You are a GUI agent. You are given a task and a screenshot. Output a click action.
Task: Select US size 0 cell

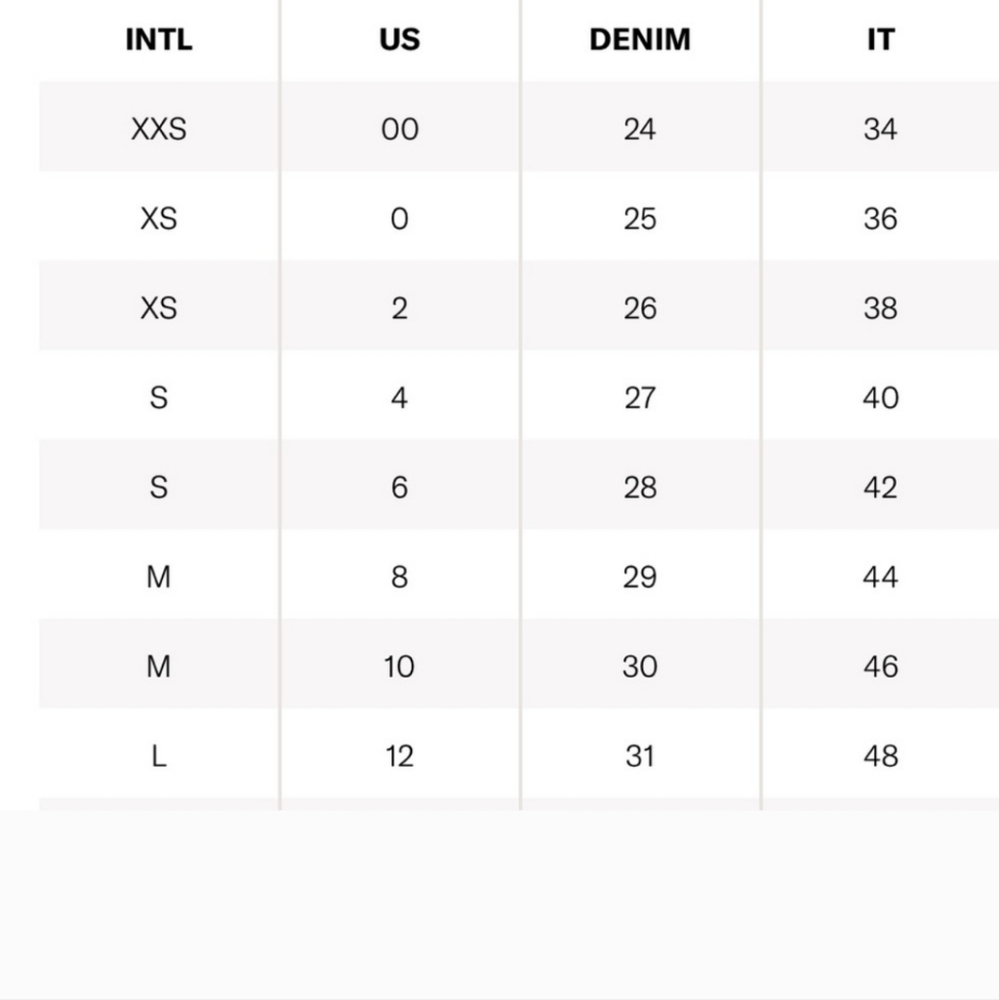point(399,219)
